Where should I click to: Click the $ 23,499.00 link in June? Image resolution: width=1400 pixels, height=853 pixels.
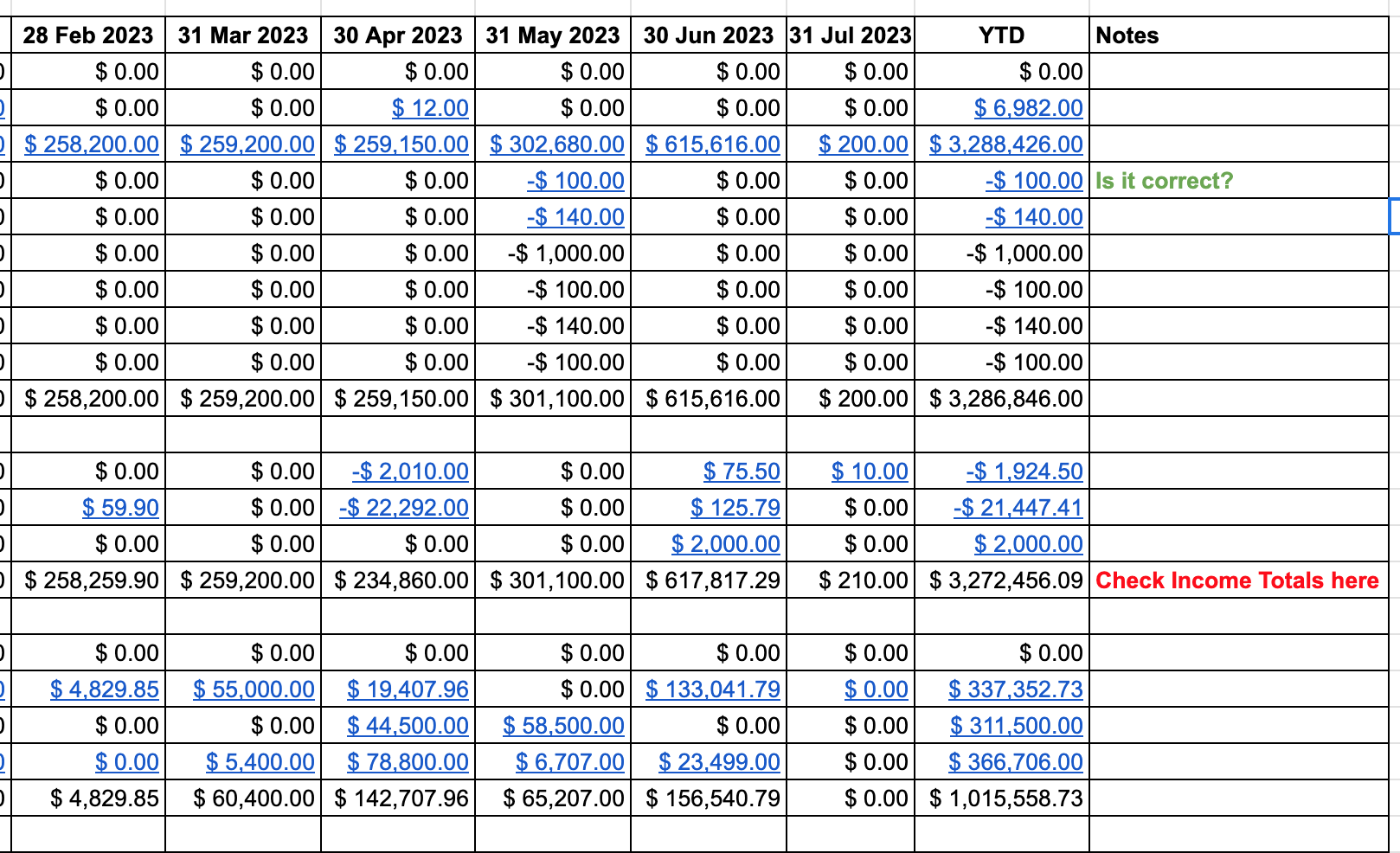719,762
